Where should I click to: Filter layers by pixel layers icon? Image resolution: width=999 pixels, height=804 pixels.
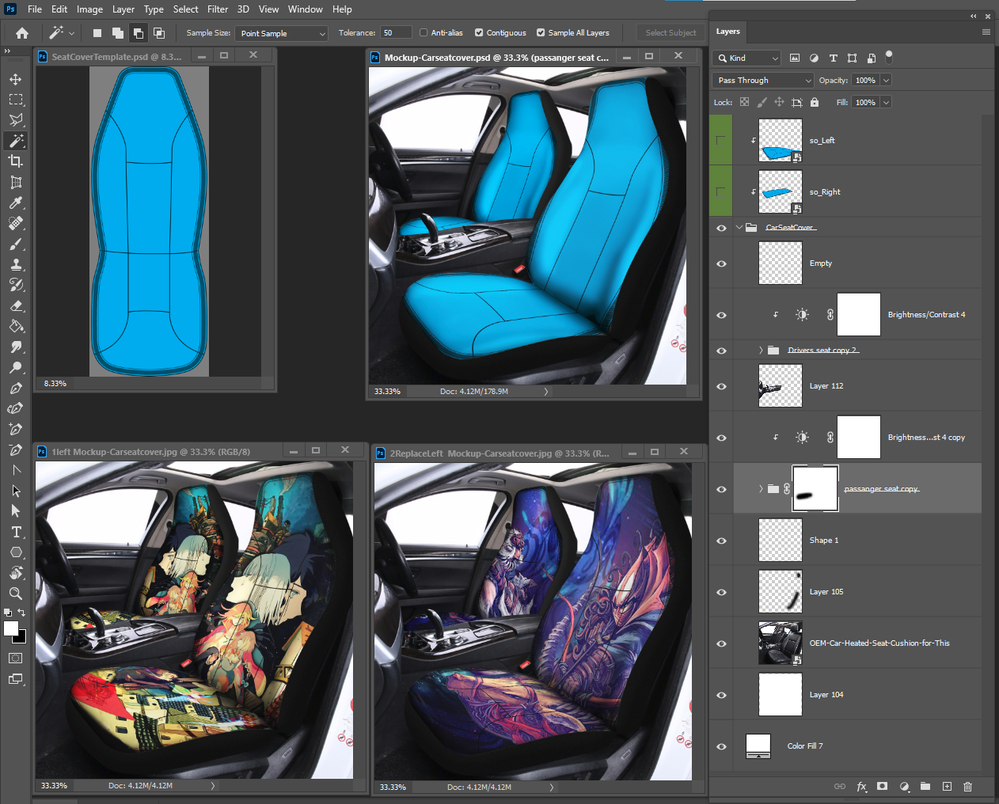point(794,58)
